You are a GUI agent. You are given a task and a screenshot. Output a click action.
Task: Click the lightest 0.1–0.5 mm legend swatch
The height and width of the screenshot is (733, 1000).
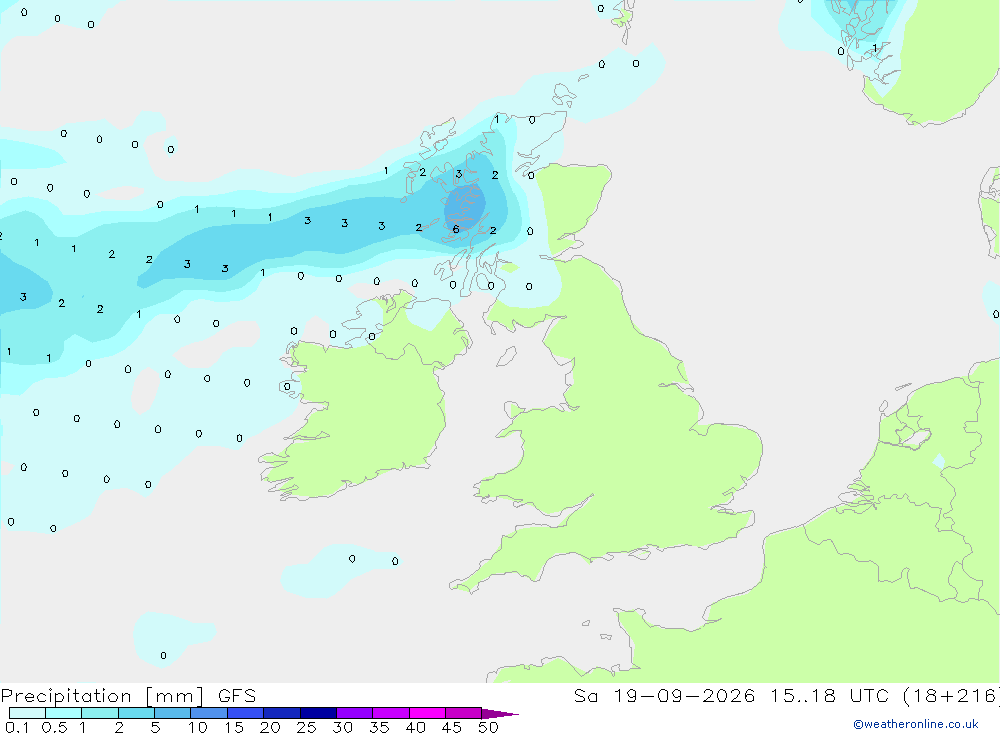point(27,713)
